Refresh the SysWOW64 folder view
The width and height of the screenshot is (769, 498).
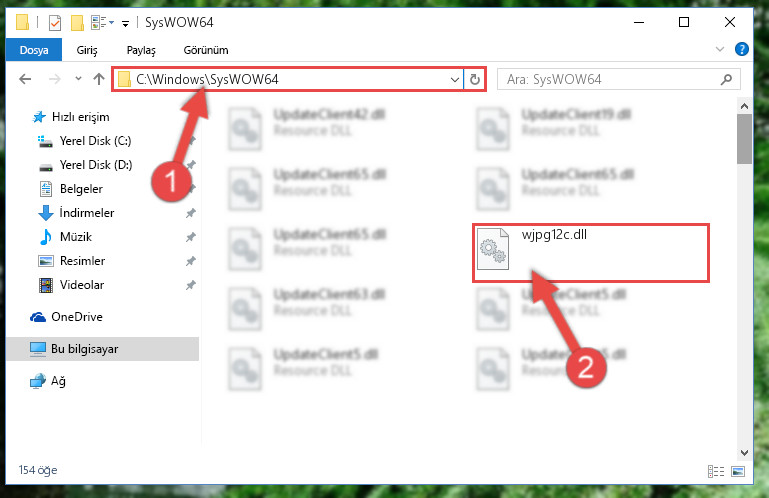coord(474,79)
